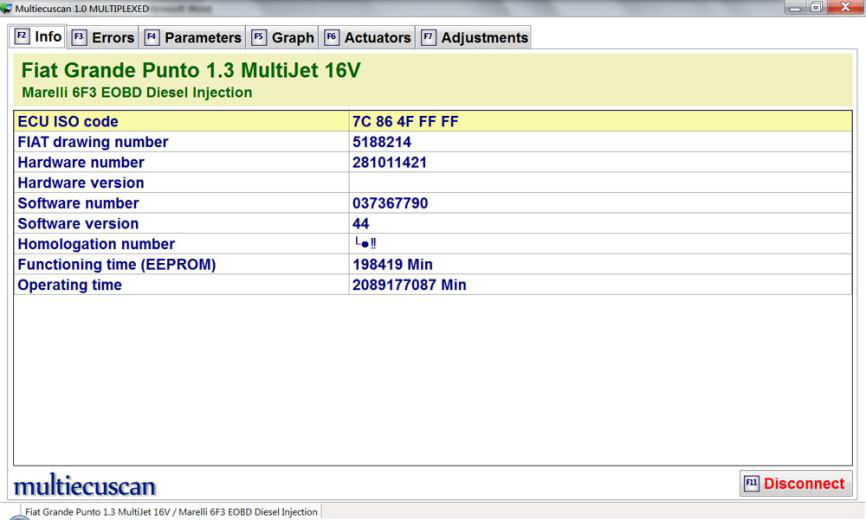Click the multiecuscan logo link
Image resolution: width=866 pixels, height=520 pixels.
pos(84,486)
